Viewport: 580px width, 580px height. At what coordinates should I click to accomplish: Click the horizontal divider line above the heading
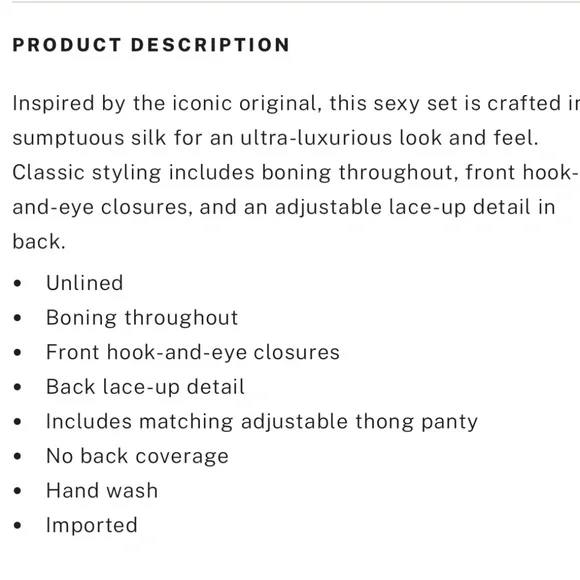296,2
